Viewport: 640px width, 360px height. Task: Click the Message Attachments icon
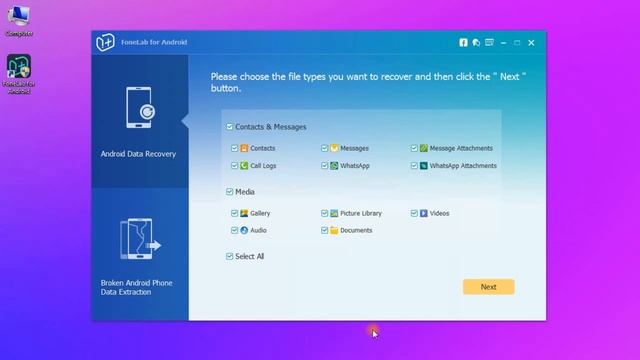pos(424,148)
